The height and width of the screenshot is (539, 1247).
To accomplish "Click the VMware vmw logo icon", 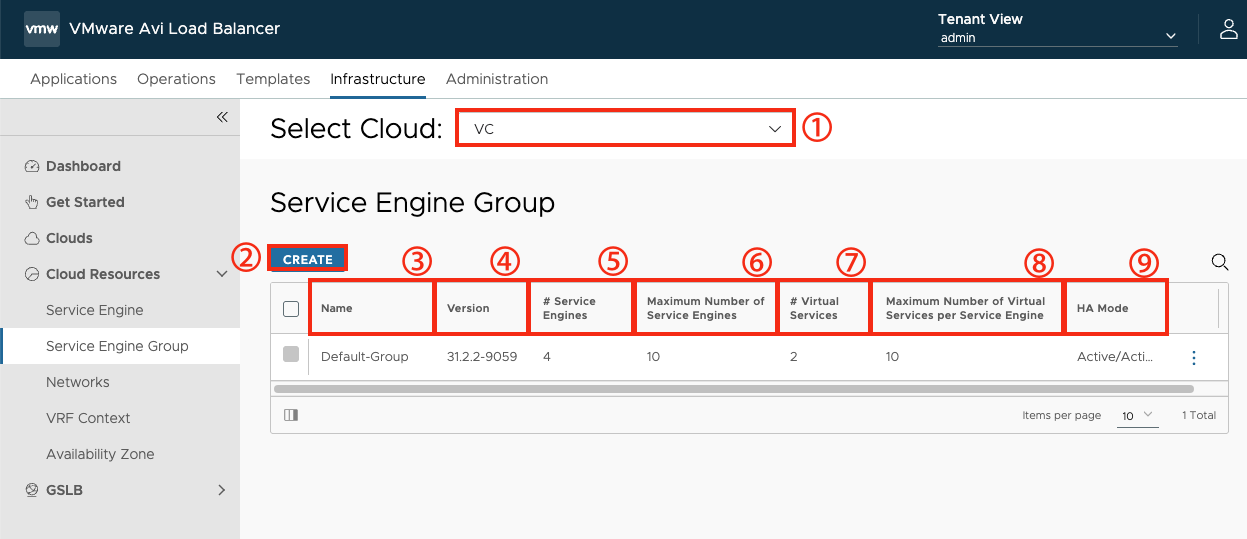I will [42, 29].
